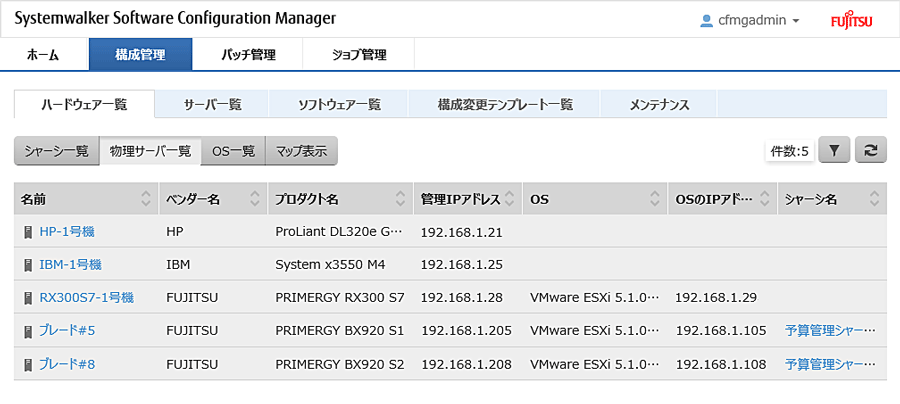Screen dimensions: 900x404
Task: Click the 192.168.1.108 OS IP
Action: pos(721,364)
